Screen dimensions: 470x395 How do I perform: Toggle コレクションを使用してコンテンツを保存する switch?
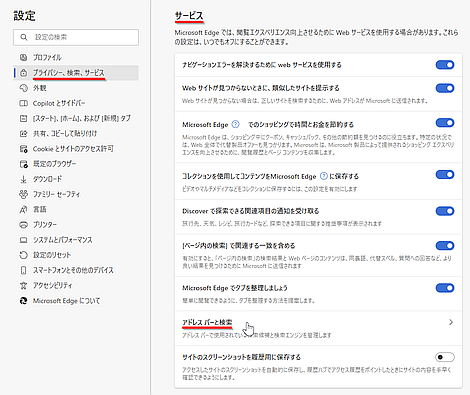pos(445,174)
